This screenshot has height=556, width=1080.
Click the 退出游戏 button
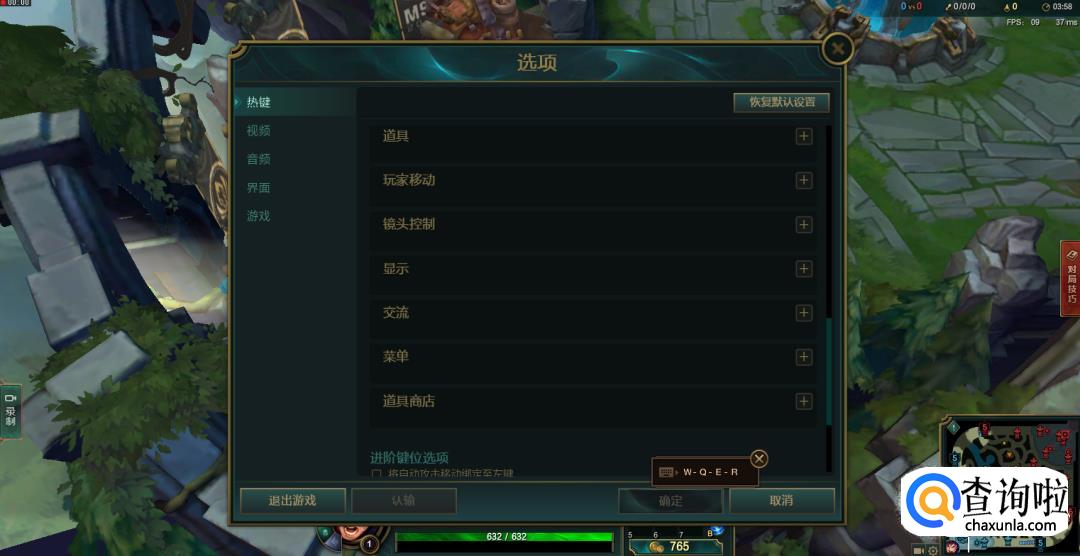(293, 501)
